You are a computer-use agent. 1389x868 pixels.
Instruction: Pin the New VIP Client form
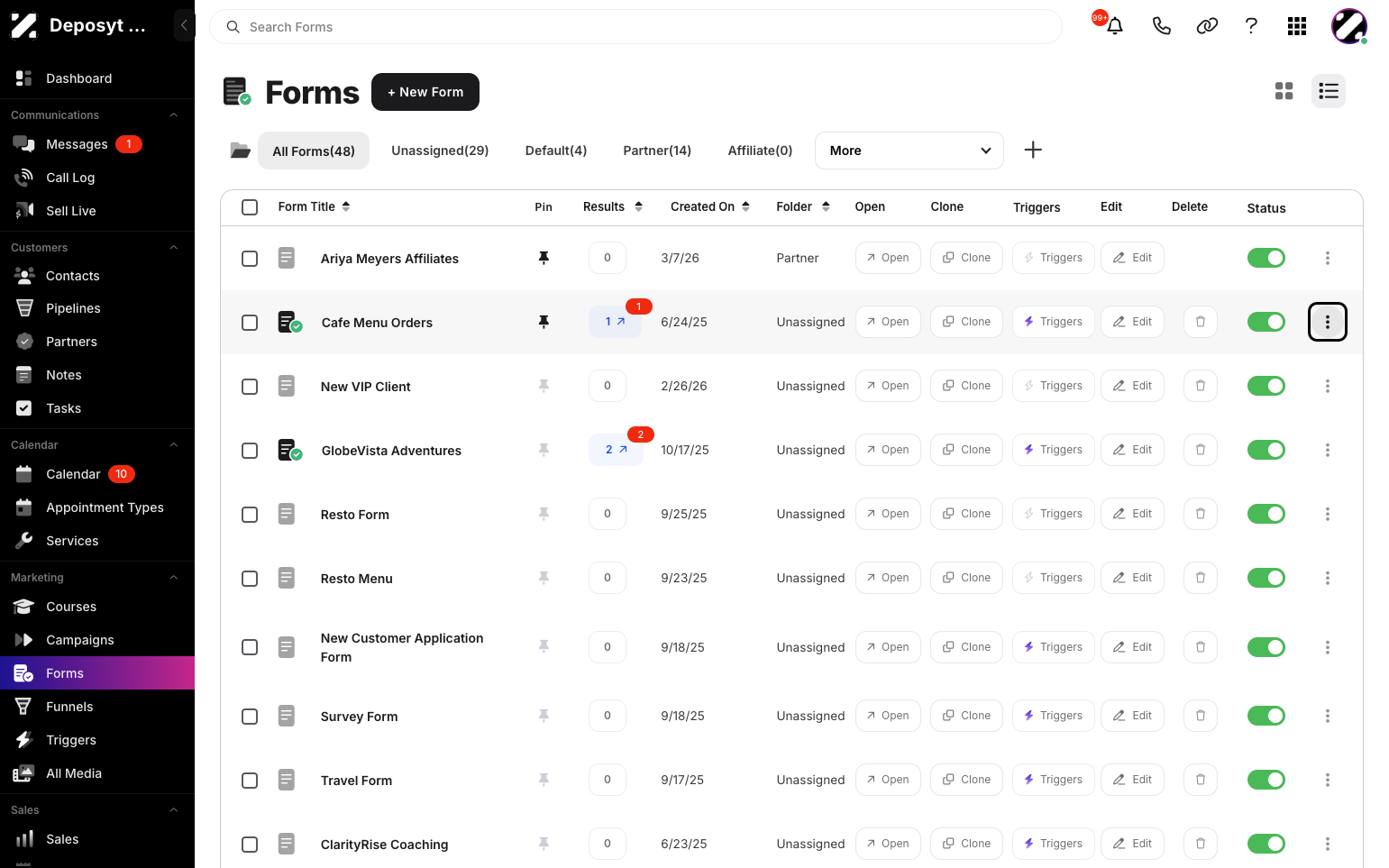pos(544,386)
